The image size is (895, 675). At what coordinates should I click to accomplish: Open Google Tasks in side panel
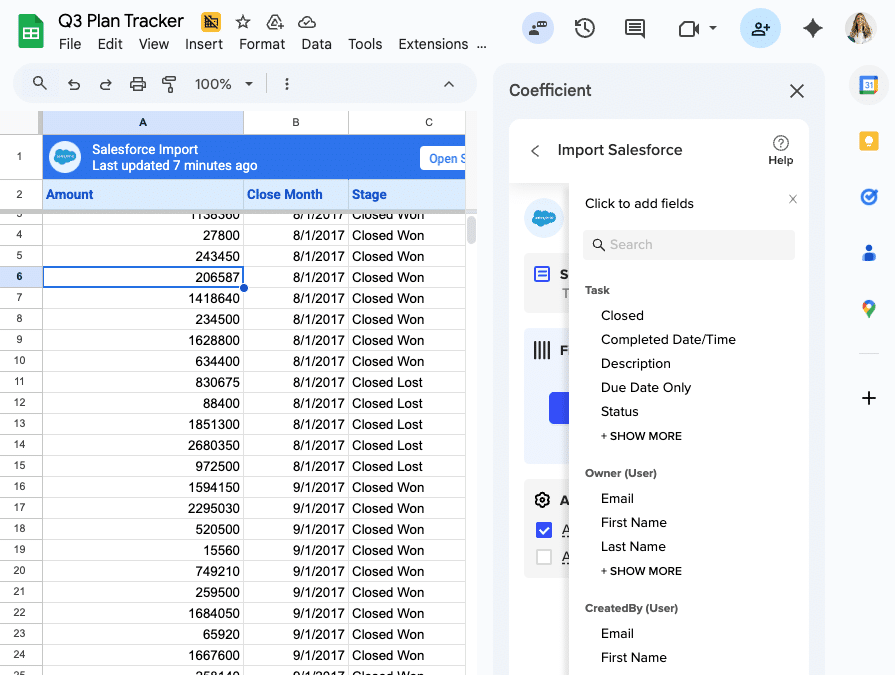869,197
